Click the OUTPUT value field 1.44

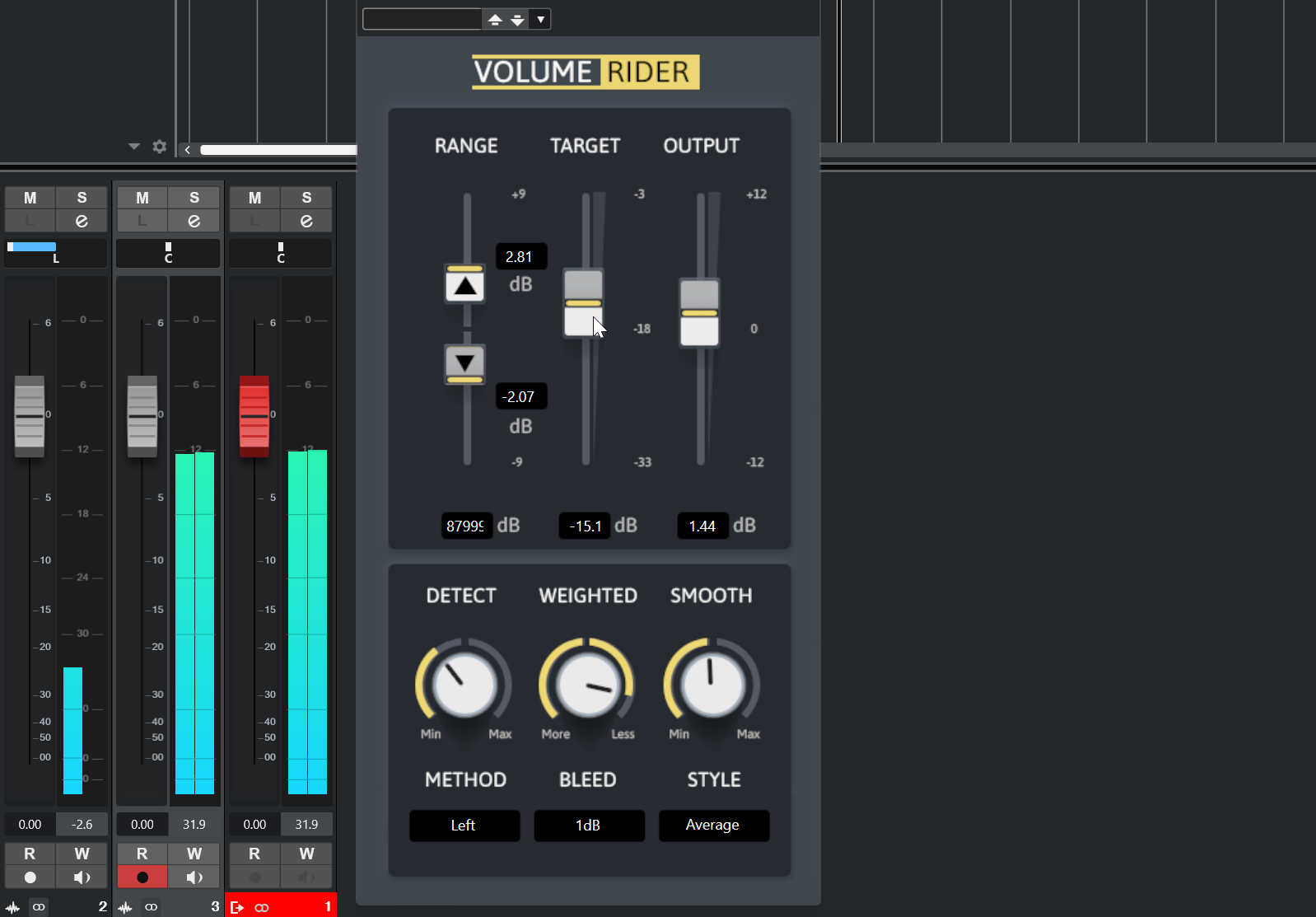point(702,526)
